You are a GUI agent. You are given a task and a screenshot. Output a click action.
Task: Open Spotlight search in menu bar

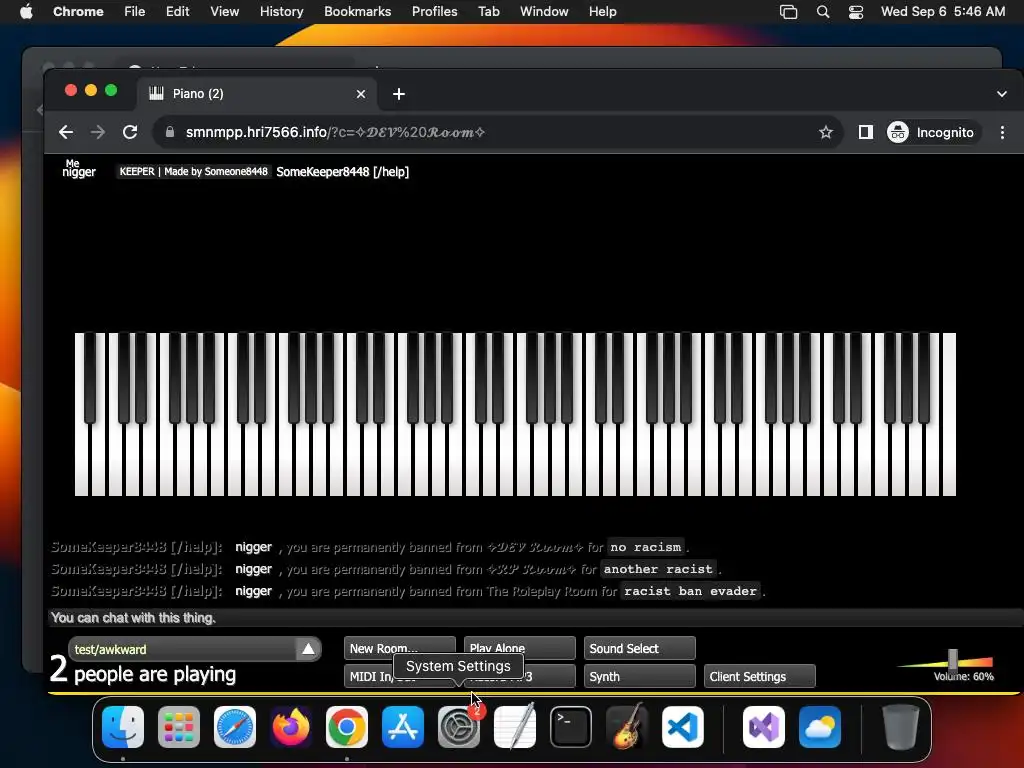point(823,12)
